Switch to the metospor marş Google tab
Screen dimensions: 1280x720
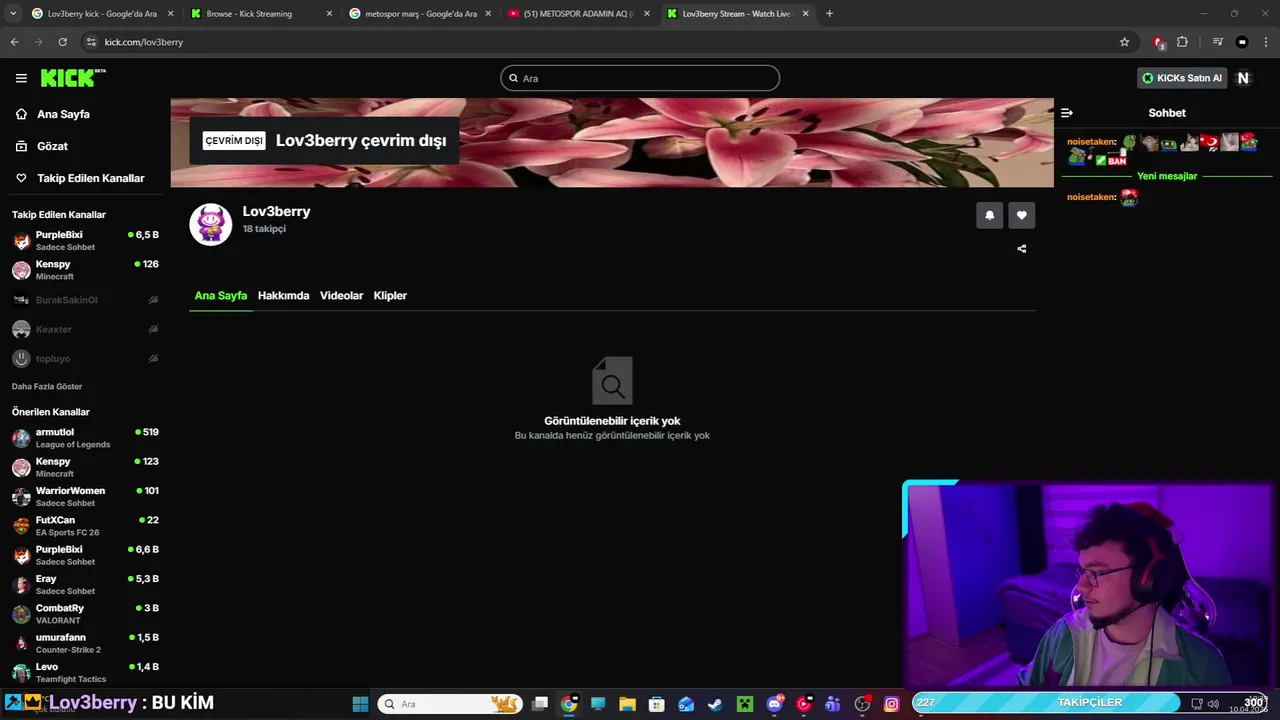(420, 14)
